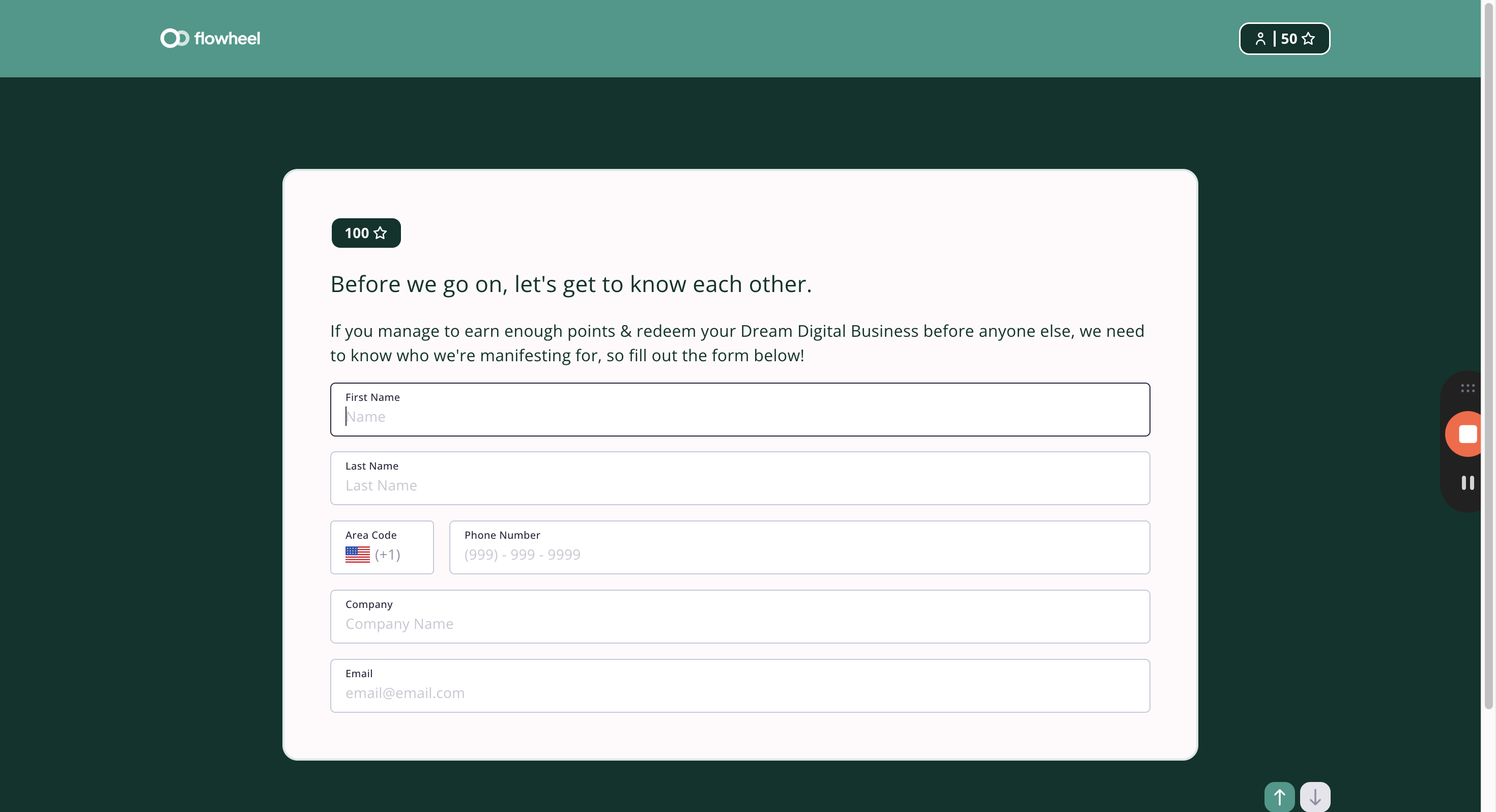The width and height of the screenshot is (1496, 812).
Task: Pause the screen recording
Action: point(1468,483)
